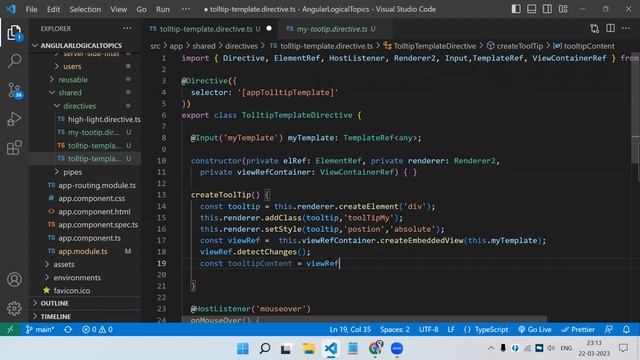Open the View menu
This screenshot has width=640, height=360.
point(118,9)
